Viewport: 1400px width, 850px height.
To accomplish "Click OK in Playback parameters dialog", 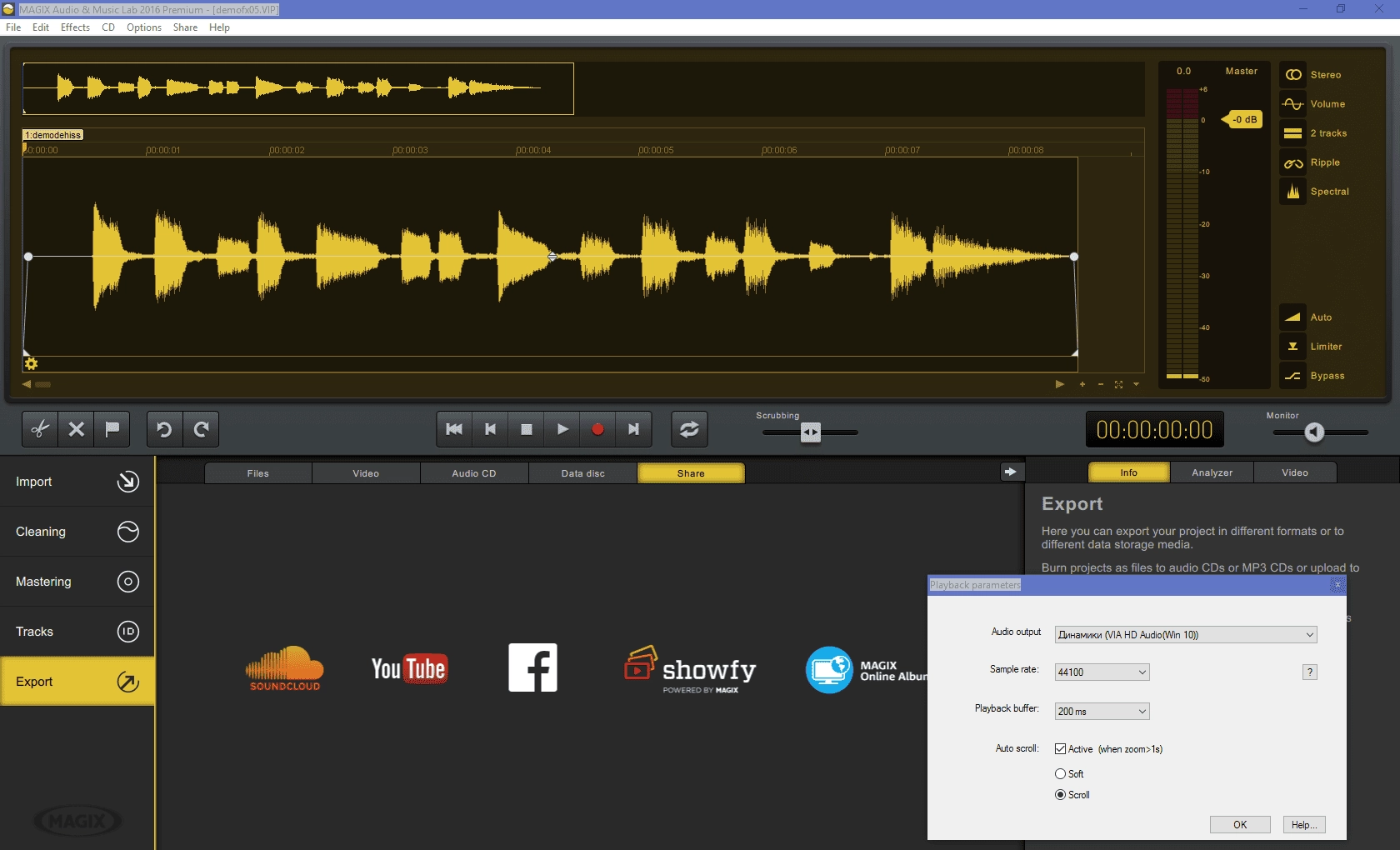I will tap(1240, 825).
